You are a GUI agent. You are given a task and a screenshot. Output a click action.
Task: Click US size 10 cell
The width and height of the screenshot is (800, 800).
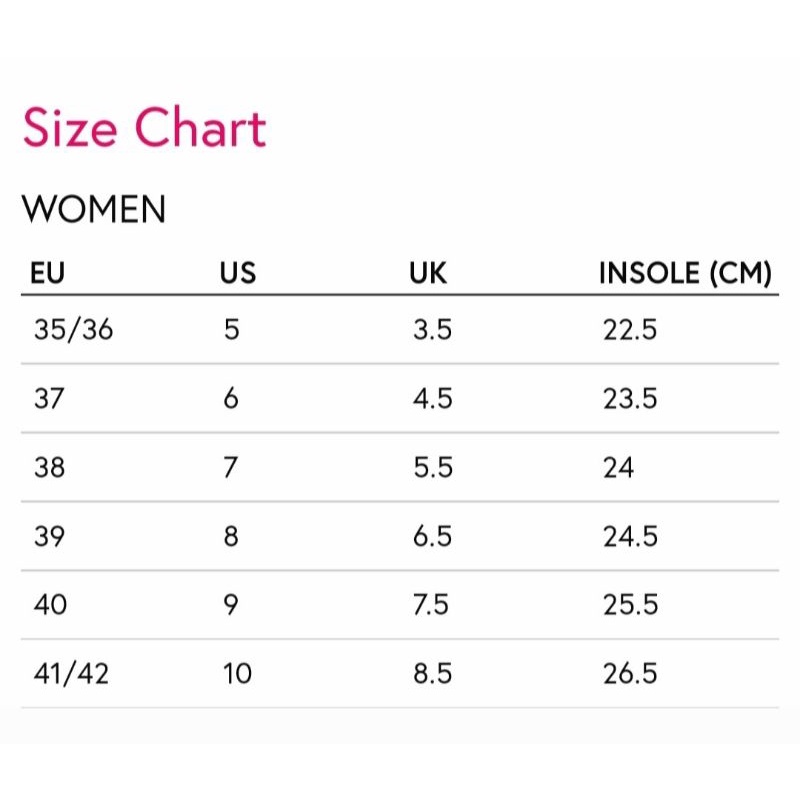coord(237,674)
